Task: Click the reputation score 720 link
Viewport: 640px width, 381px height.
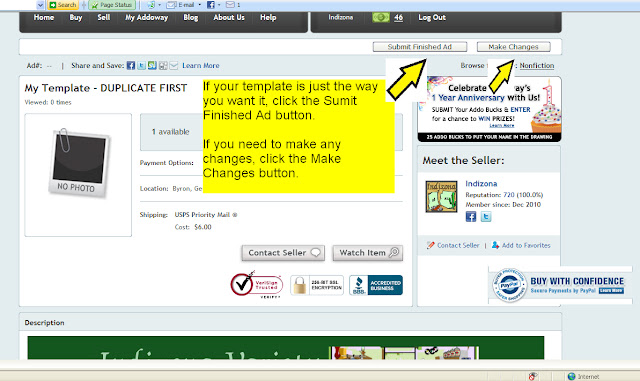Action: point(509,195)
